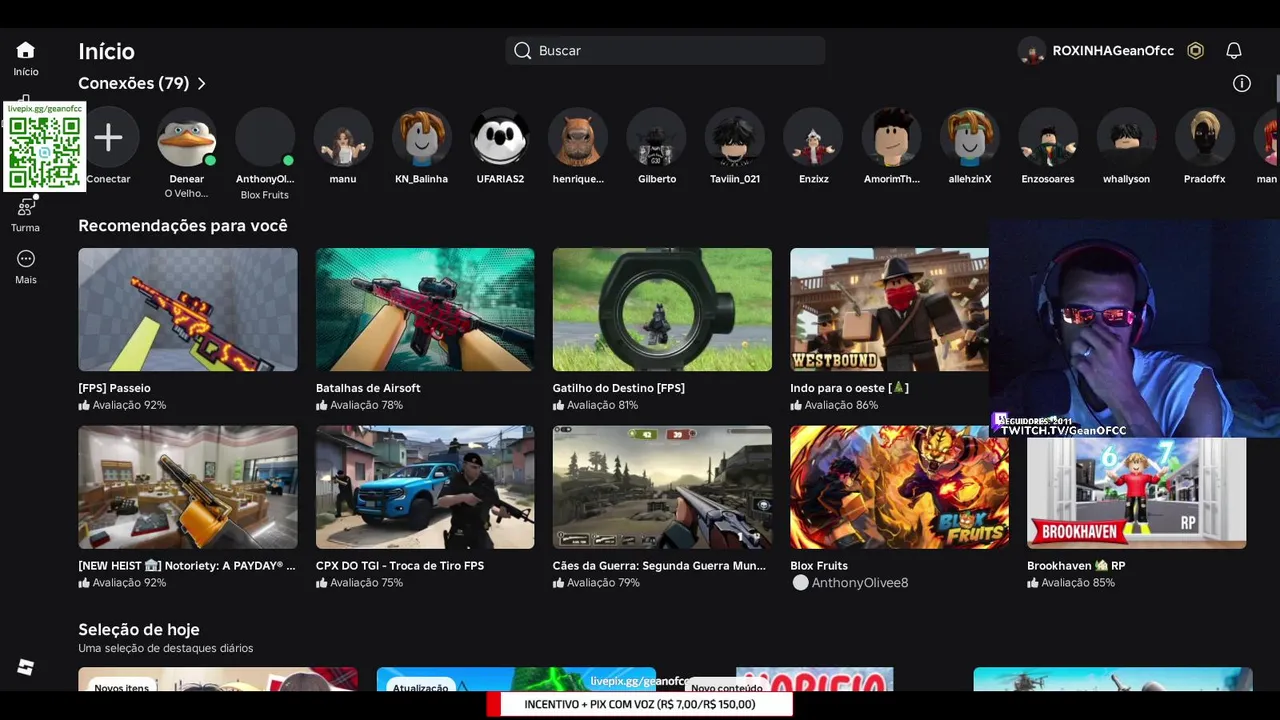Click the 'Gatilho do Destino [FPS]' title

point(619,388)
